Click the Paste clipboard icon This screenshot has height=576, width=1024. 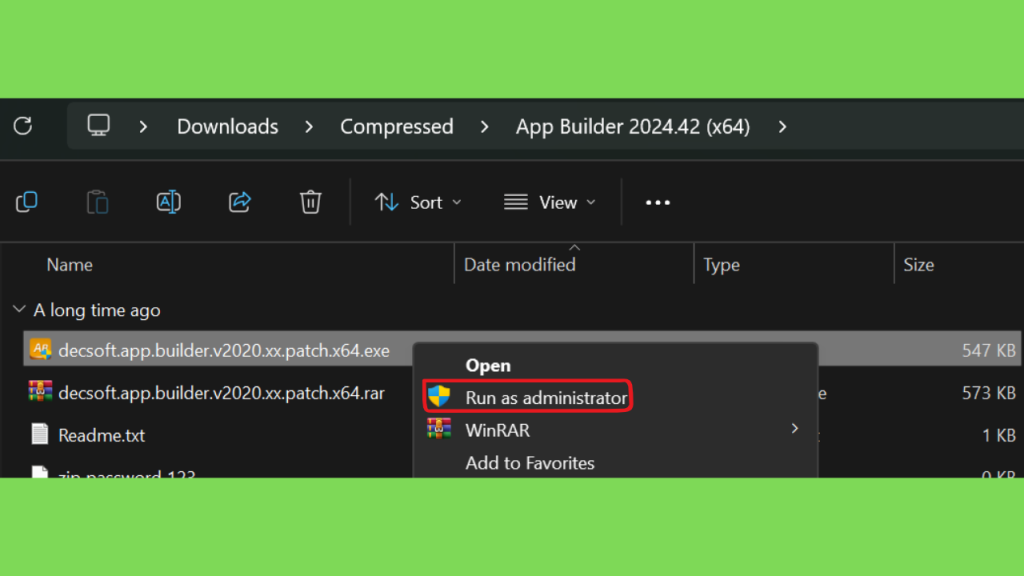click(x=97, y=202)
